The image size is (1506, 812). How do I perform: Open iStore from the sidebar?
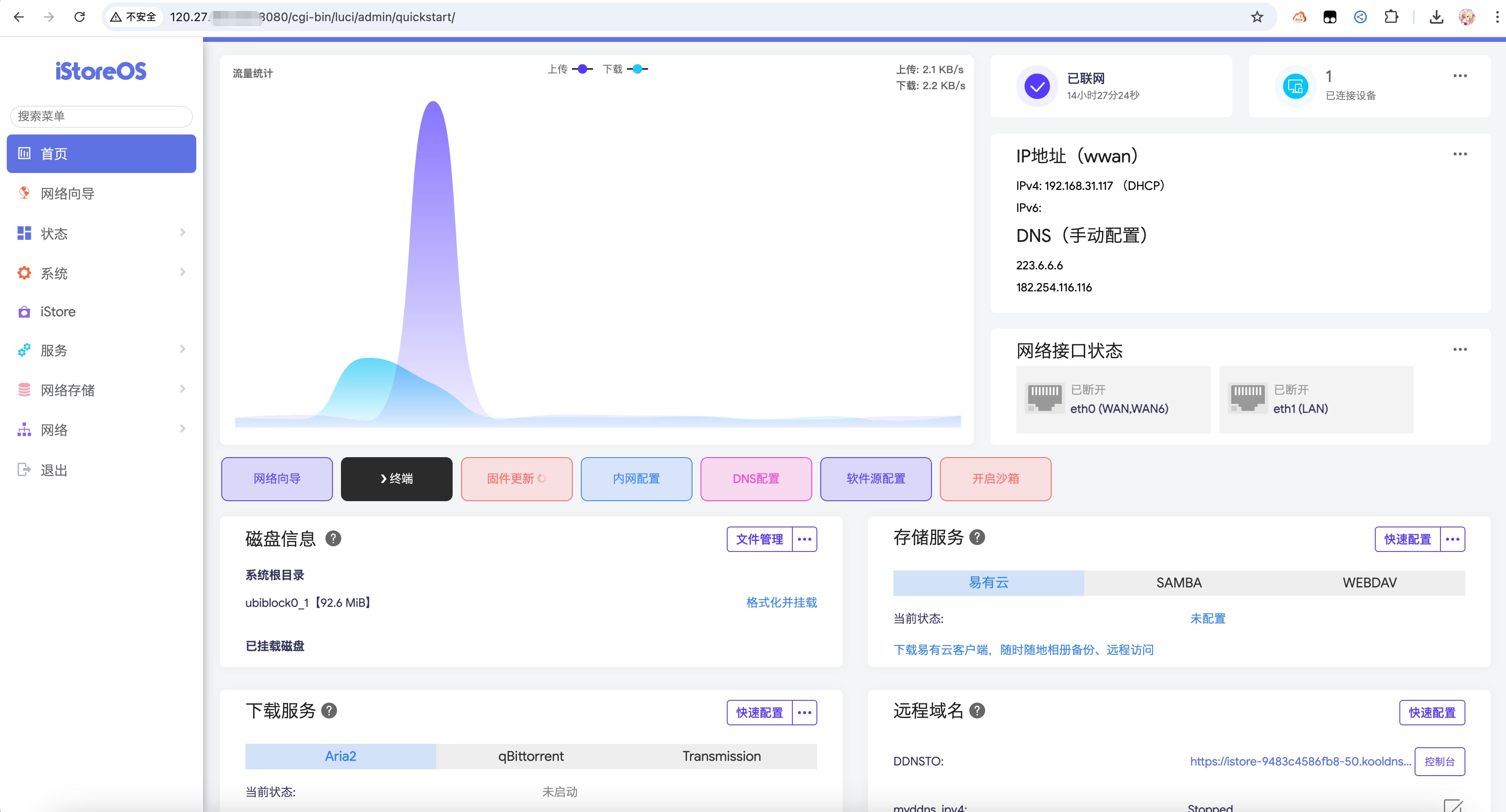(x=58, y=312)
